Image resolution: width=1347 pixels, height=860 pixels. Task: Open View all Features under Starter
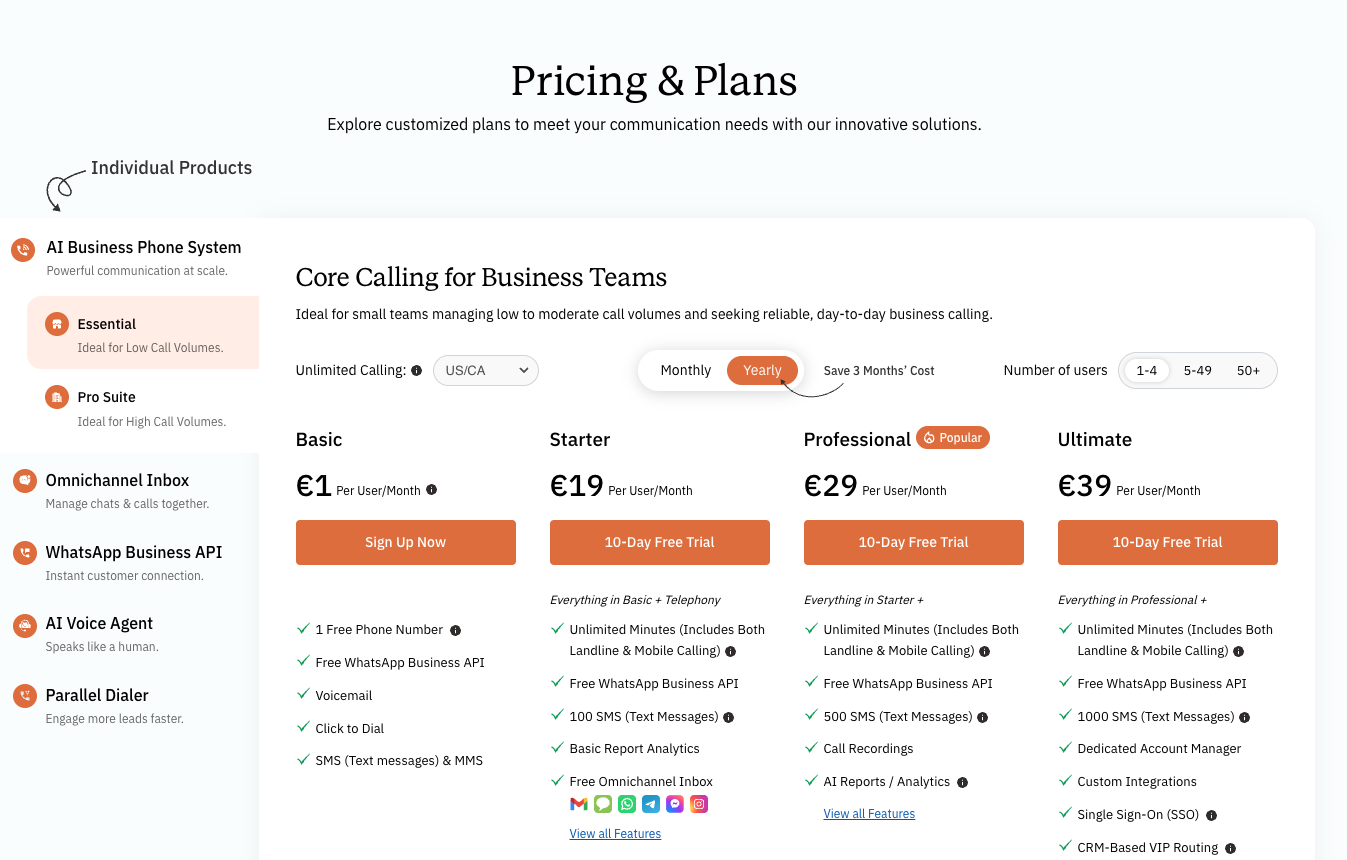615,834
